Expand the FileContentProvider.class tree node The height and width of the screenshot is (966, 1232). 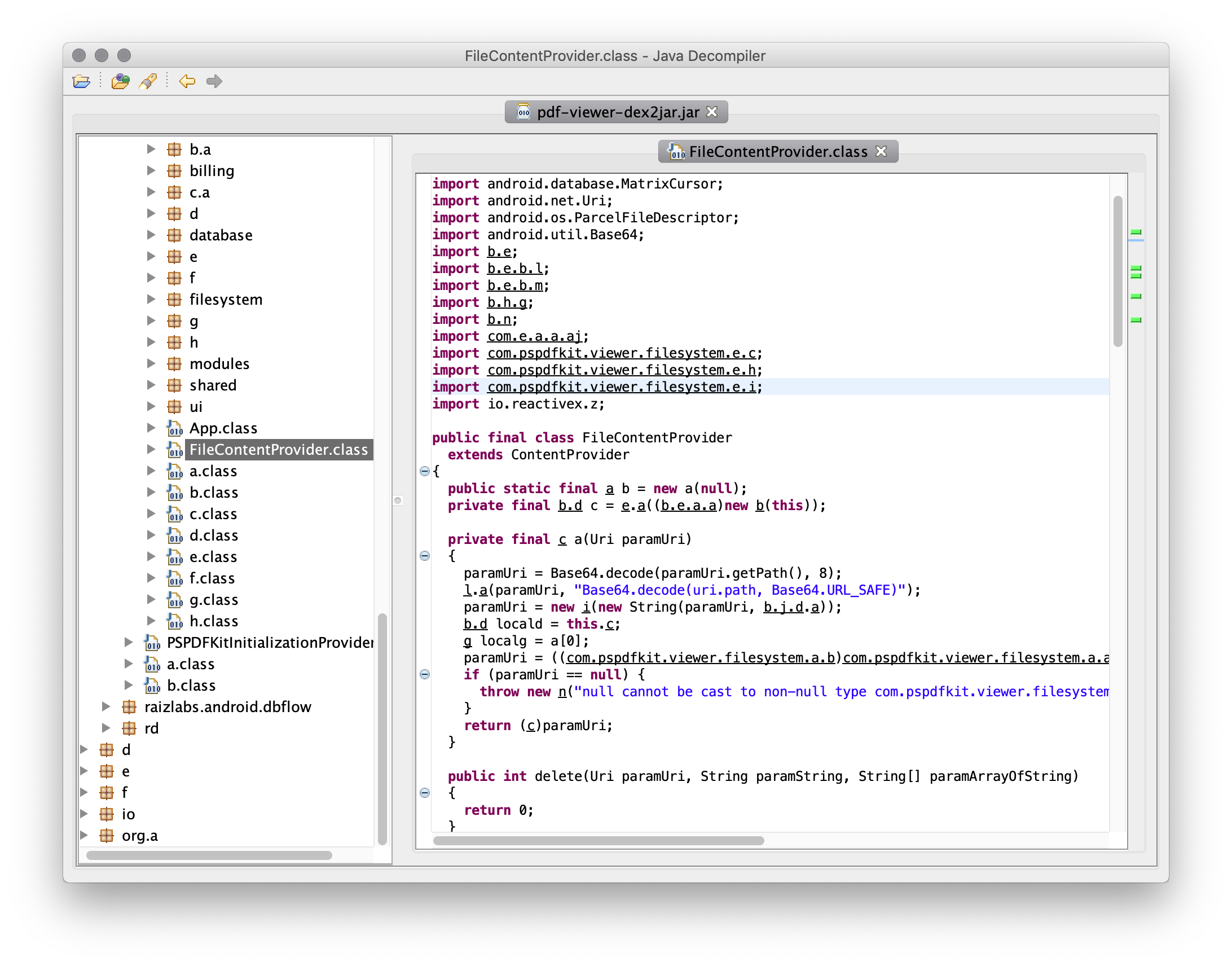pyautogui.click(x=151, y=450)
